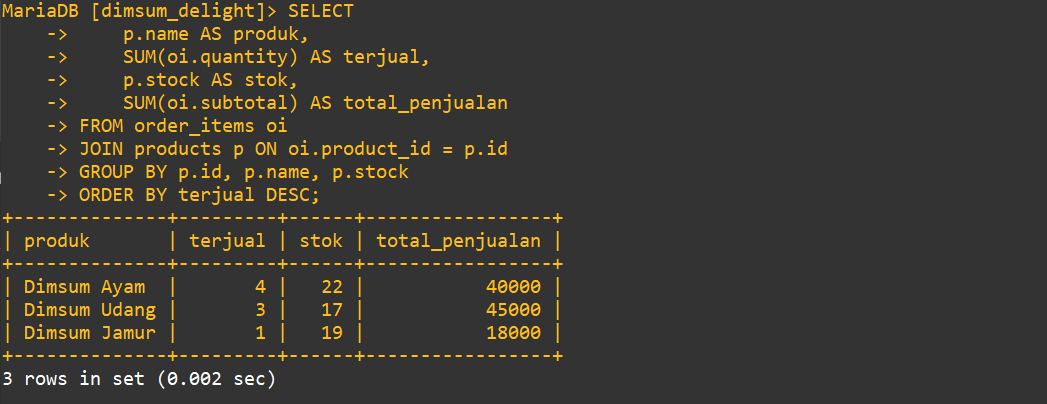Click the SUM(oi.quantity) AS terjual line
The height and width of the screenshot is (404, 1047).
[276, 58]
